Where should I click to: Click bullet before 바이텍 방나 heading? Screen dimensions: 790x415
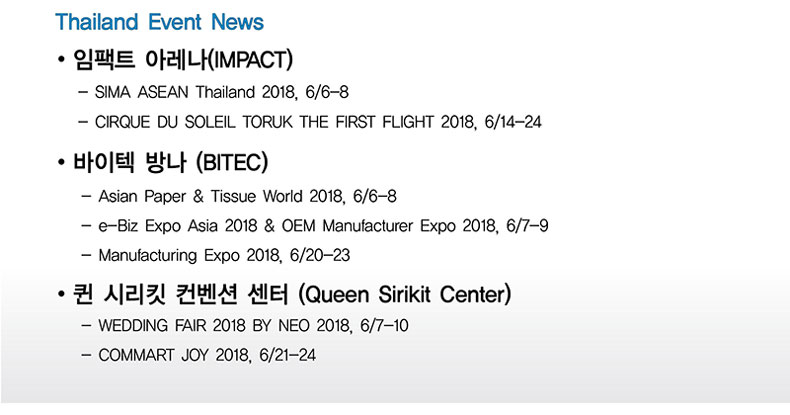coord(61,163)
